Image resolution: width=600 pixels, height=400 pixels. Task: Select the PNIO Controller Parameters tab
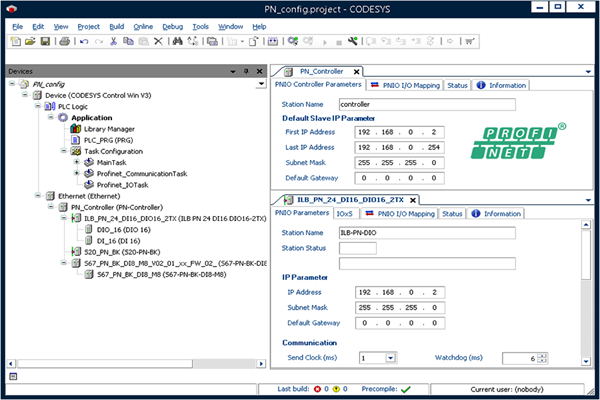[x=318, y=85]
